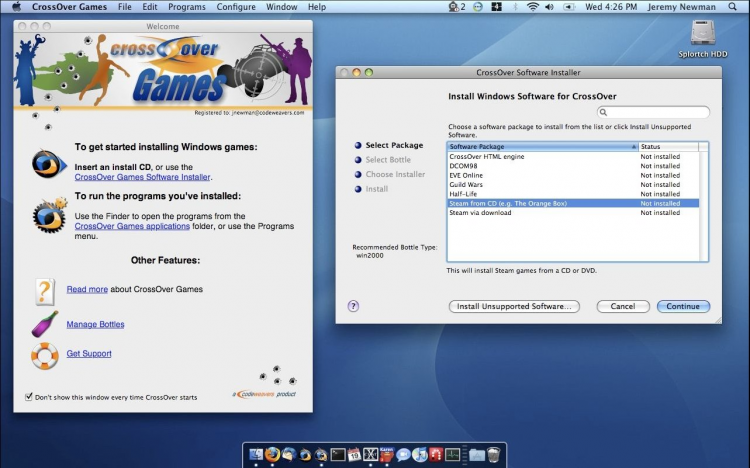Click the Get Support link
The height and width of the screenshot is (468, 750).
[88, 353]
